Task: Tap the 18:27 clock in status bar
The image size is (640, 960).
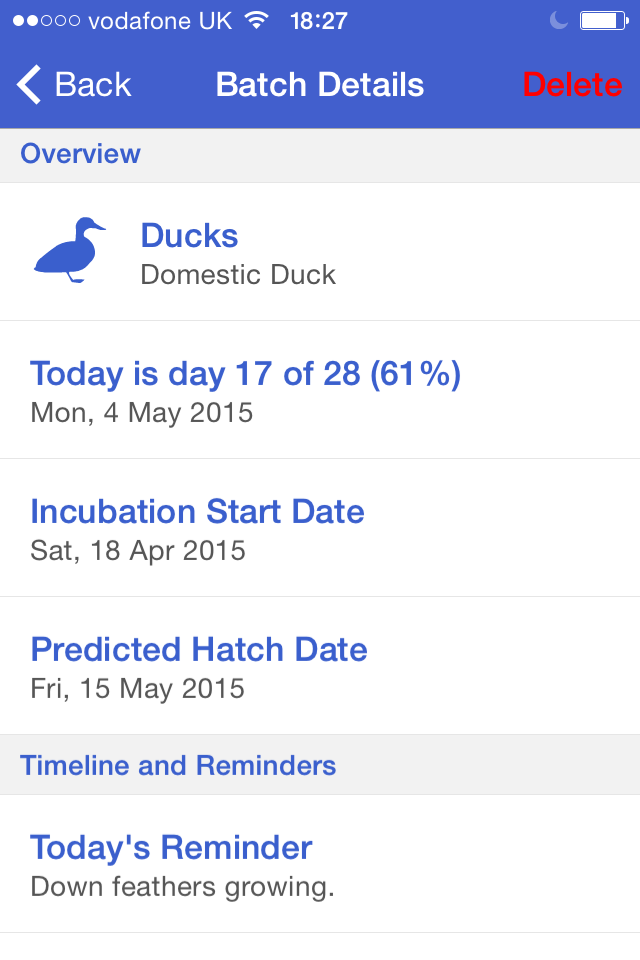Action: point(318,20)
